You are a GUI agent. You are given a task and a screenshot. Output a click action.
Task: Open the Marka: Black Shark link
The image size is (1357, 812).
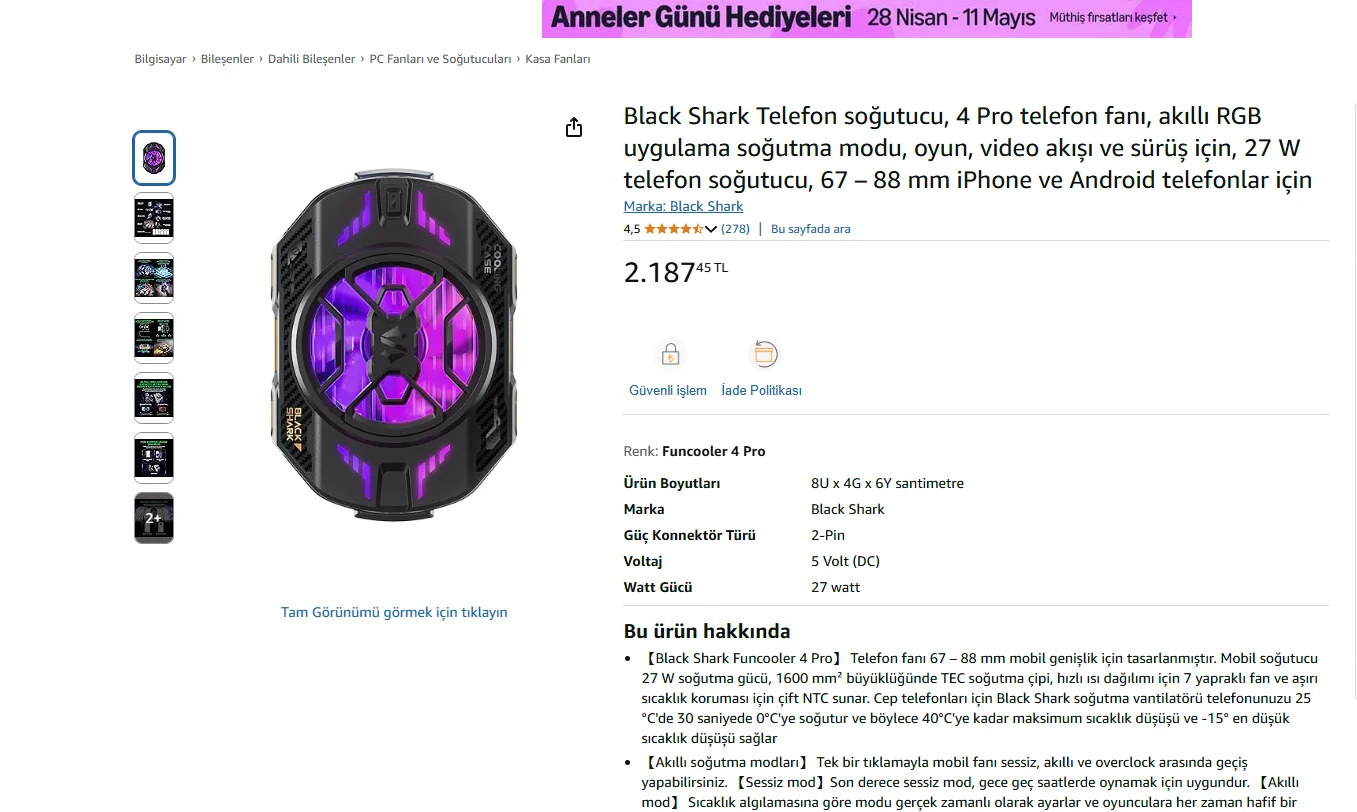pos(683,206)
